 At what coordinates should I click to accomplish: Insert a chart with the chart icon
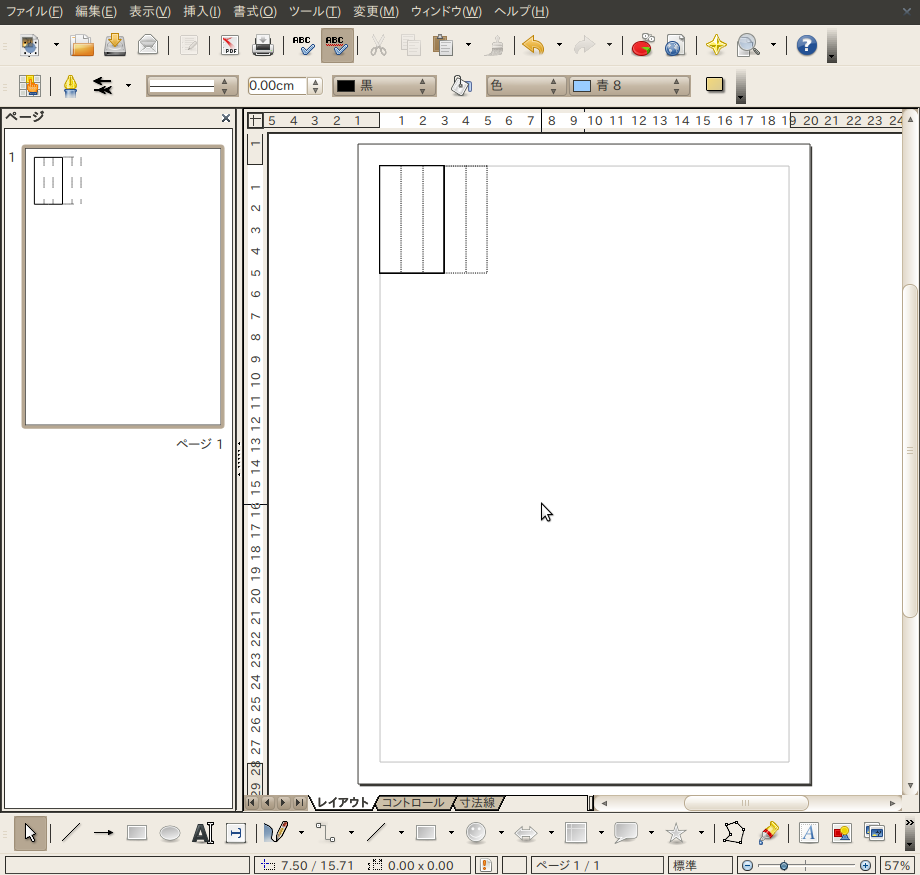pyautogui.click(x=642, y=45)
